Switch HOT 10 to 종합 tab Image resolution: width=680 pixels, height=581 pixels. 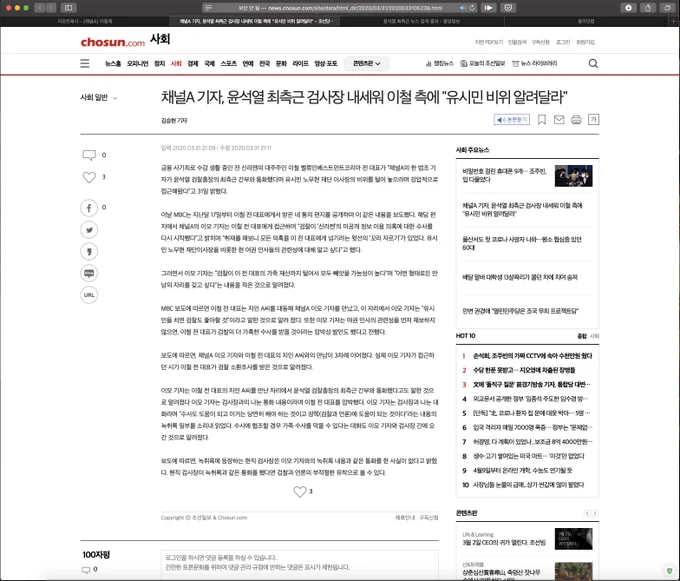tap(582, 336)
